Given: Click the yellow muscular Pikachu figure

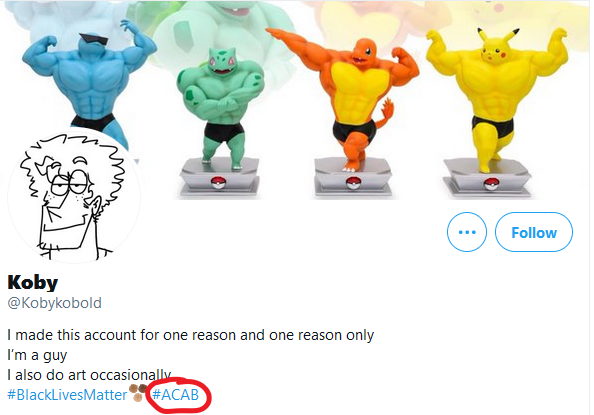Looking at the screenshot, I should pos(496,99).
